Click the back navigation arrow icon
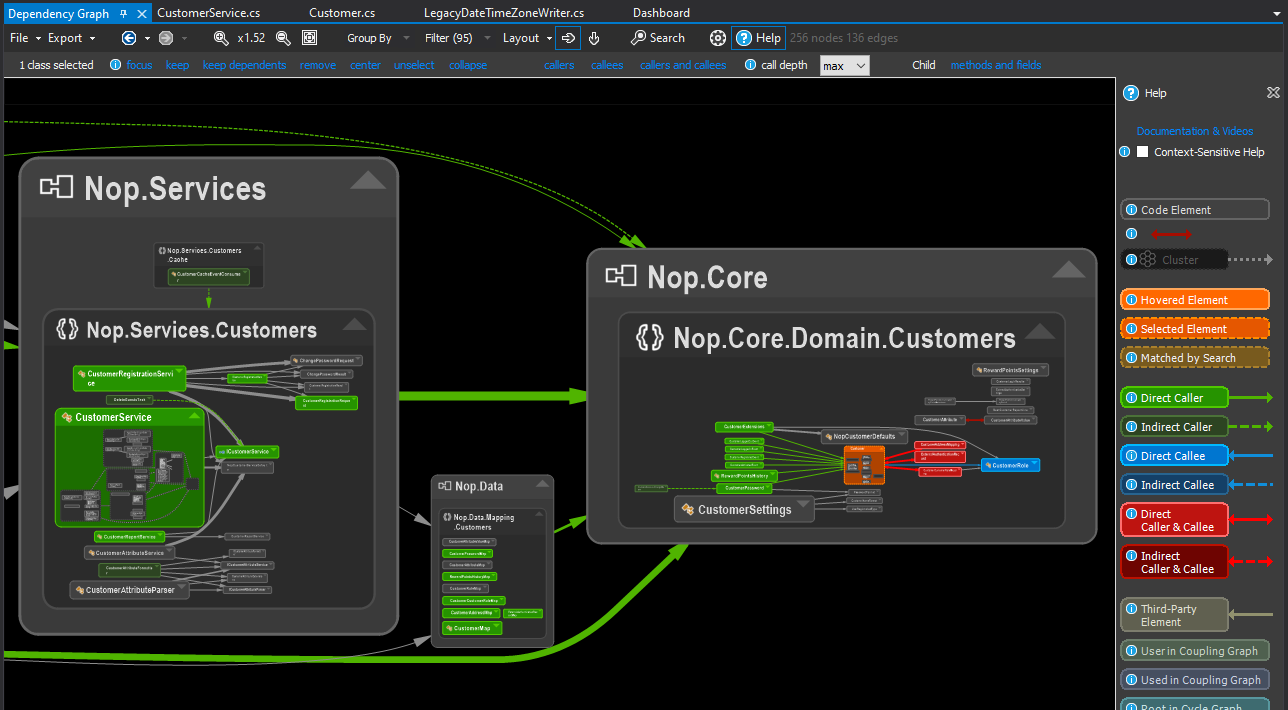The width and height of the screenshot is (1288, 710). click(129, 38)
